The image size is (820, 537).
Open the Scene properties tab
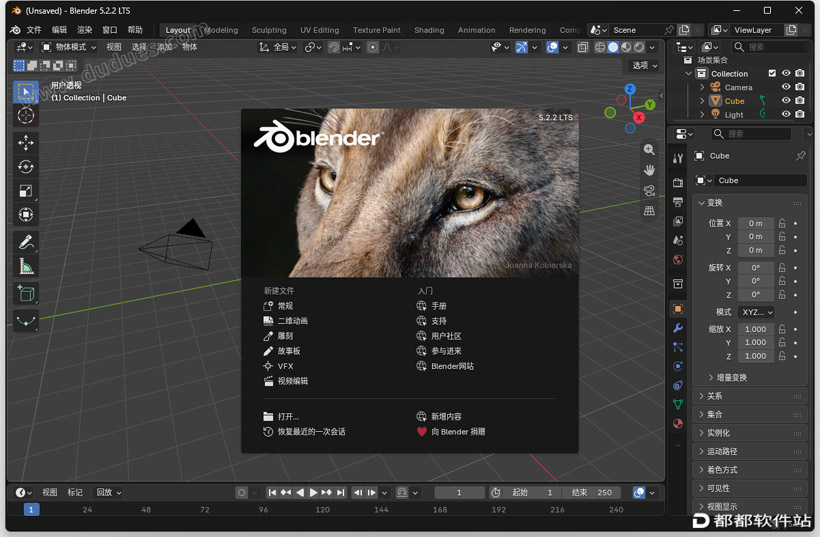click(x=678, y=241)
